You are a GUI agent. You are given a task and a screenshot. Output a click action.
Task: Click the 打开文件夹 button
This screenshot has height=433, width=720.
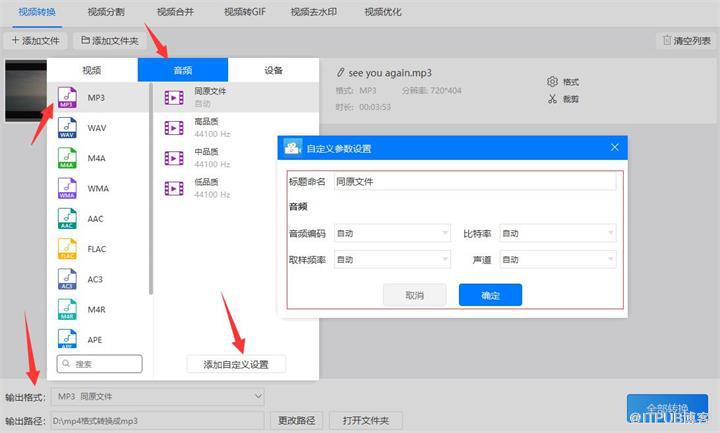[366, 420]
